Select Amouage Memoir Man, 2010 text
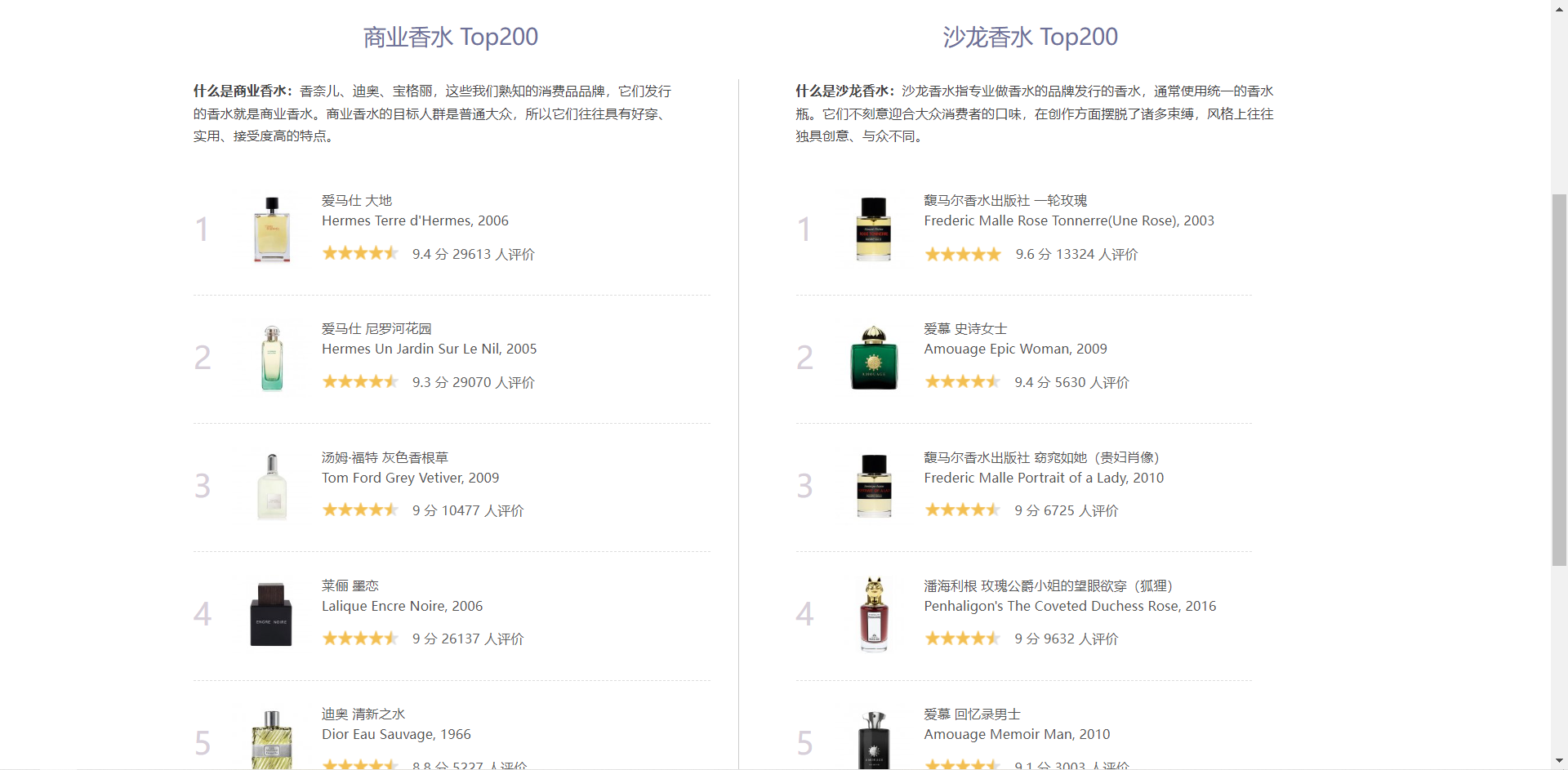The width and height of the screenshot is (1568, 770). [1017, 735]
